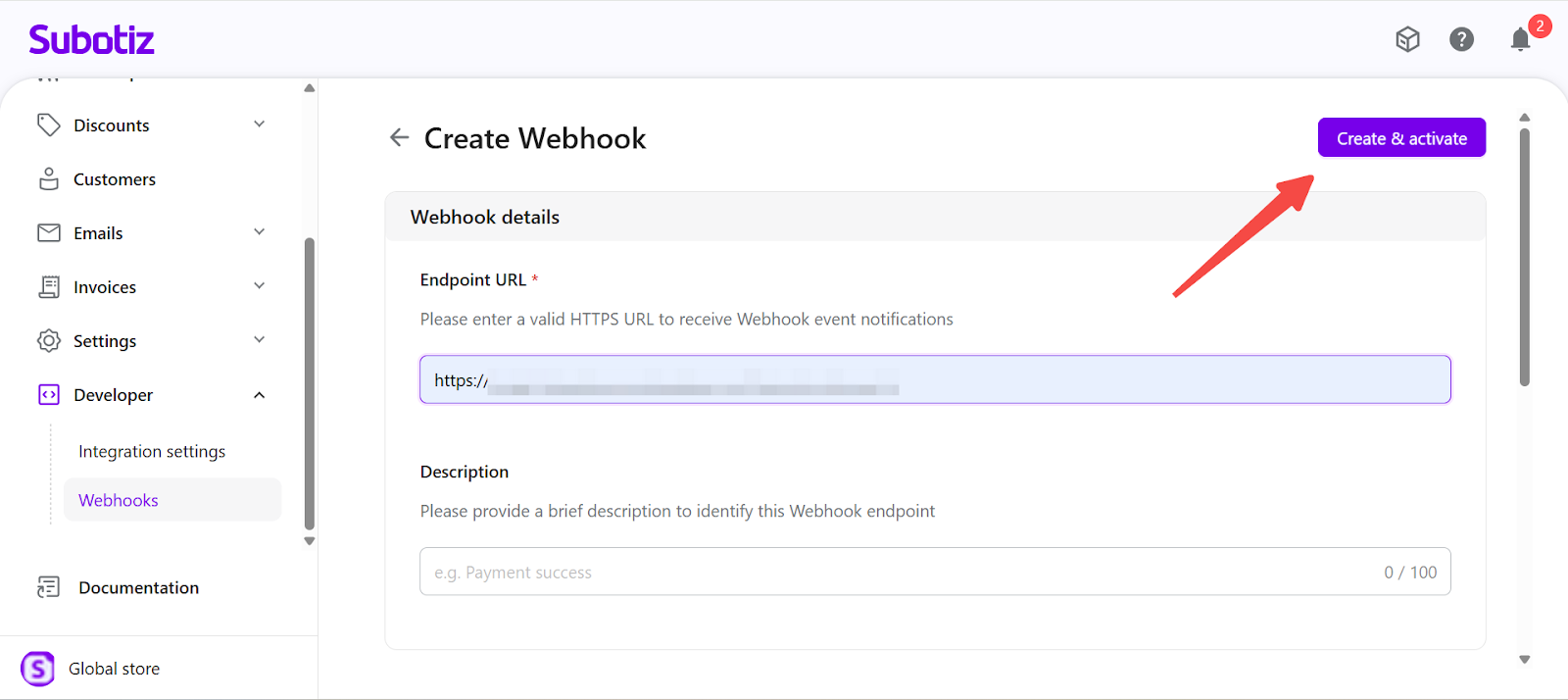Click the back arrow beside Create Webhook
The image size is (1568, 700).
[399, 138]
